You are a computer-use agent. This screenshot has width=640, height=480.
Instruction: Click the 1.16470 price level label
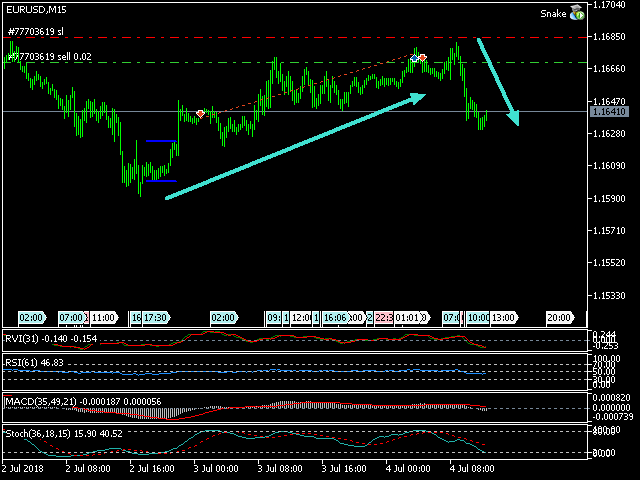click(609, 101)
